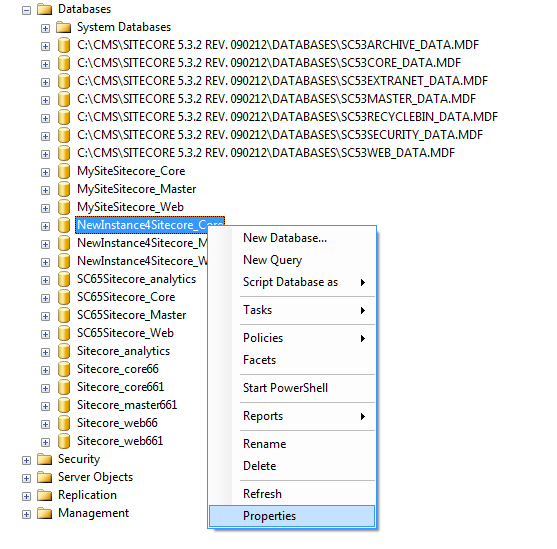Image resolution: width=557 pixels, height=549 pixels.
Task: Select the SC65Sitecore_Master database label
Action: coord(131,315)
